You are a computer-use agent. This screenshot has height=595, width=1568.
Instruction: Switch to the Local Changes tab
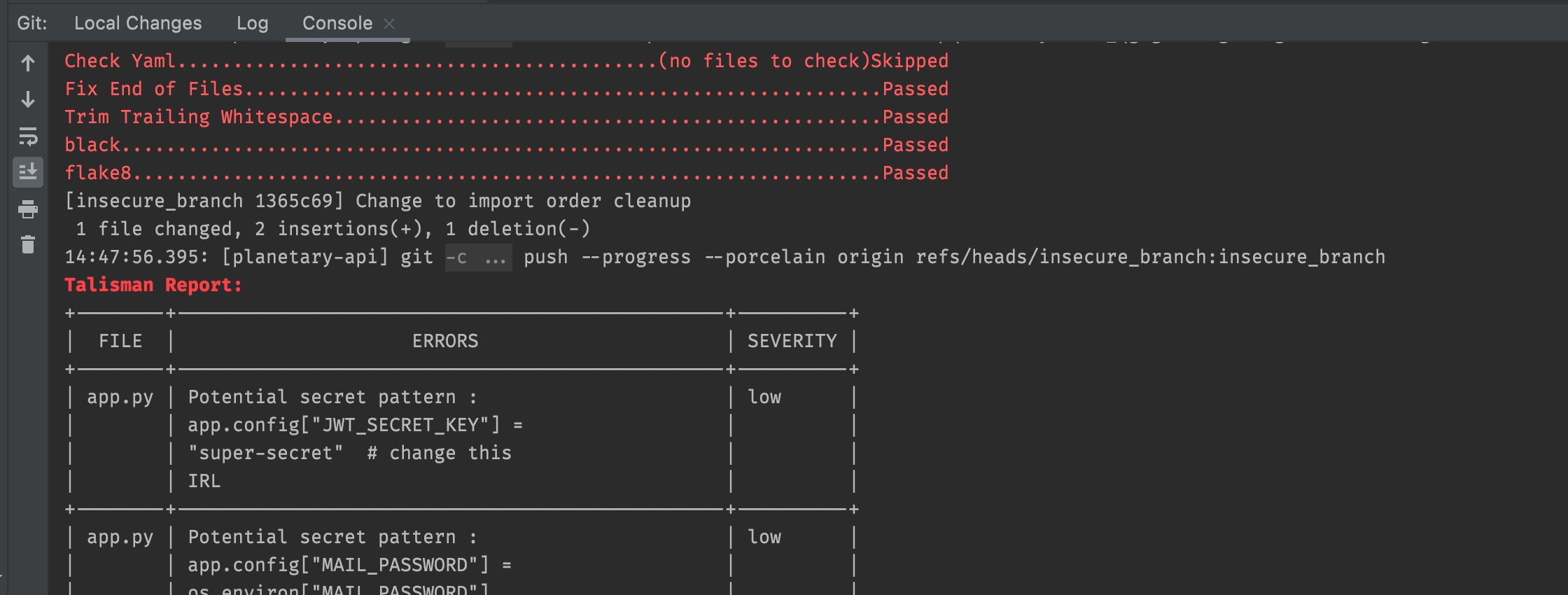point(138,22)
